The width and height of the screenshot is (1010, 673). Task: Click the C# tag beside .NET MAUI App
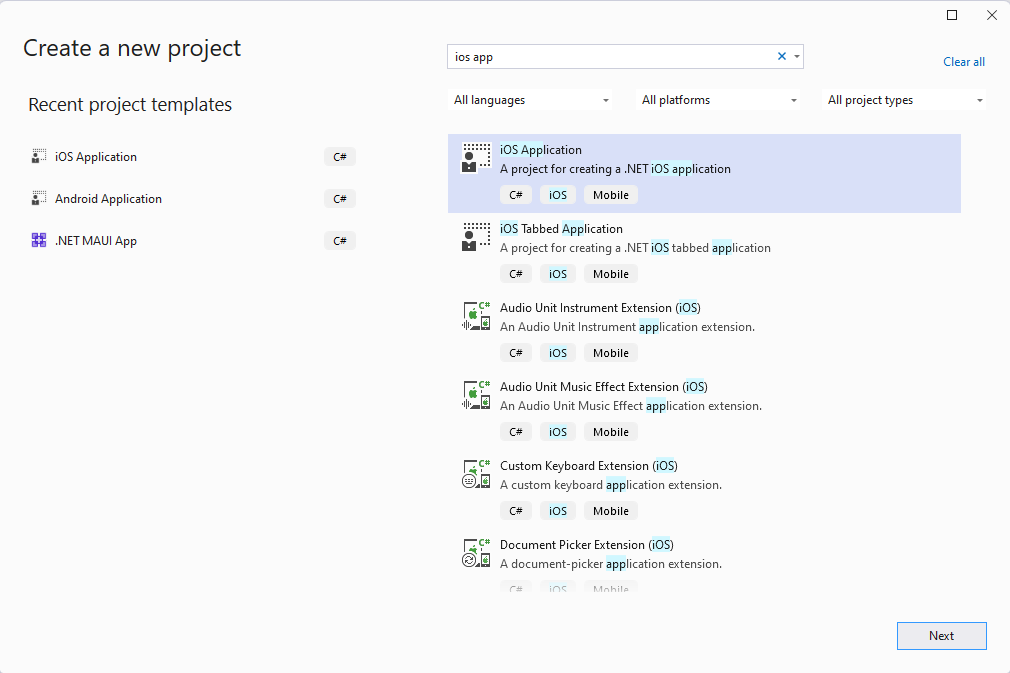tap(340, 240)
